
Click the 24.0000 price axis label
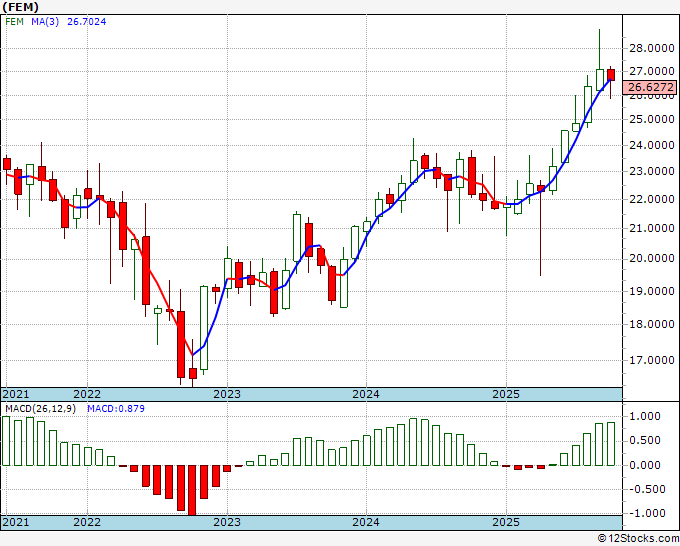651,145
